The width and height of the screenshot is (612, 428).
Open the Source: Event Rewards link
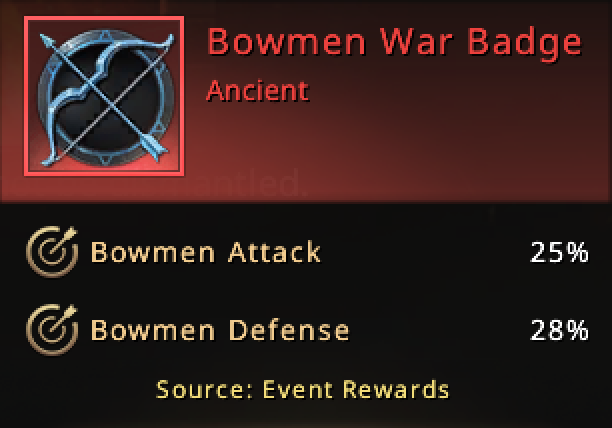[x=302, y=389]
